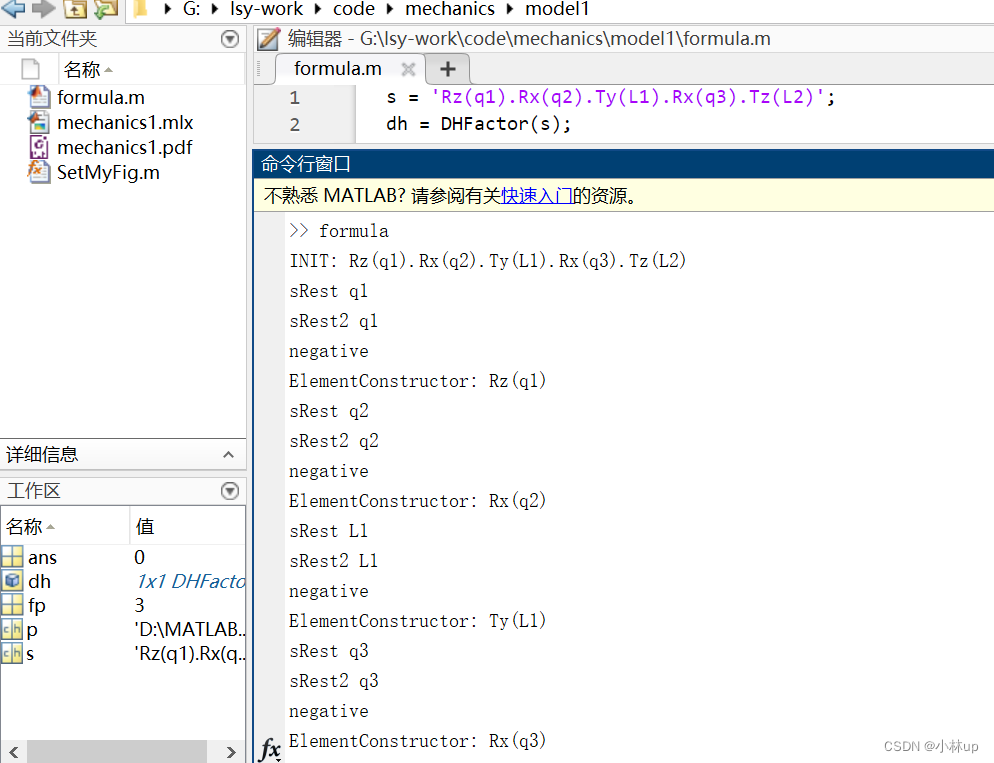994x763 pixels.
Task: Click the formula.m file icon
Action: tap(39, 97)
